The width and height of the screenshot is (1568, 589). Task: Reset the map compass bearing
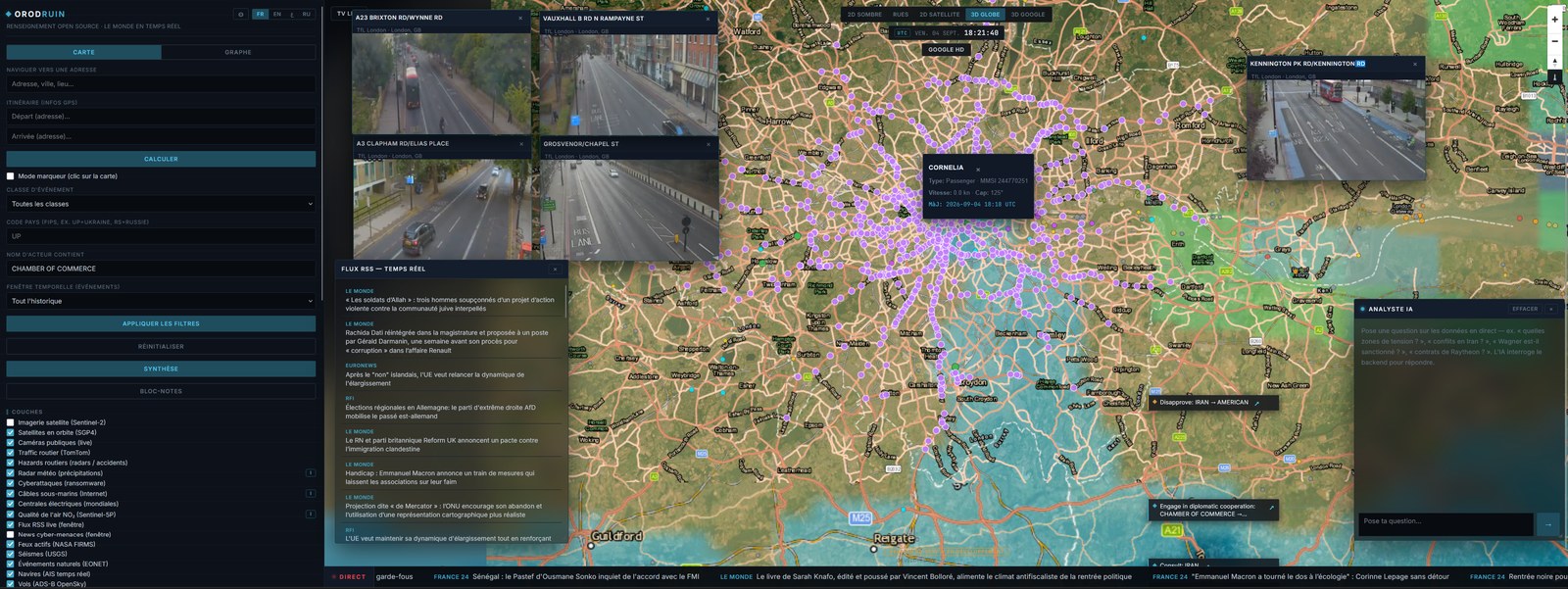coord(1554,62)
